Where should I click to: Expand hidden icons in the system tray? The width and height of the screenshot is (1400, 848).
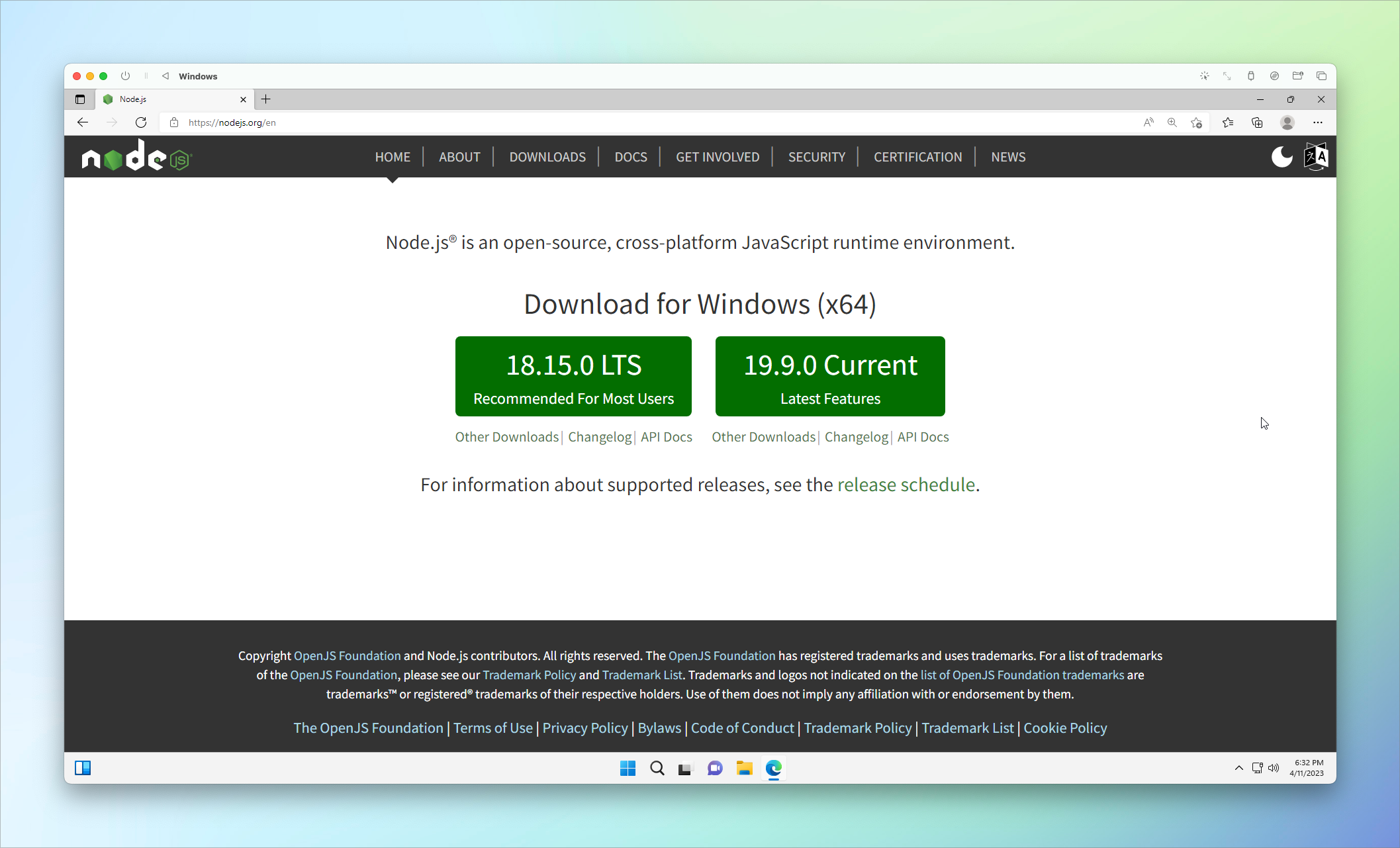1238,768
